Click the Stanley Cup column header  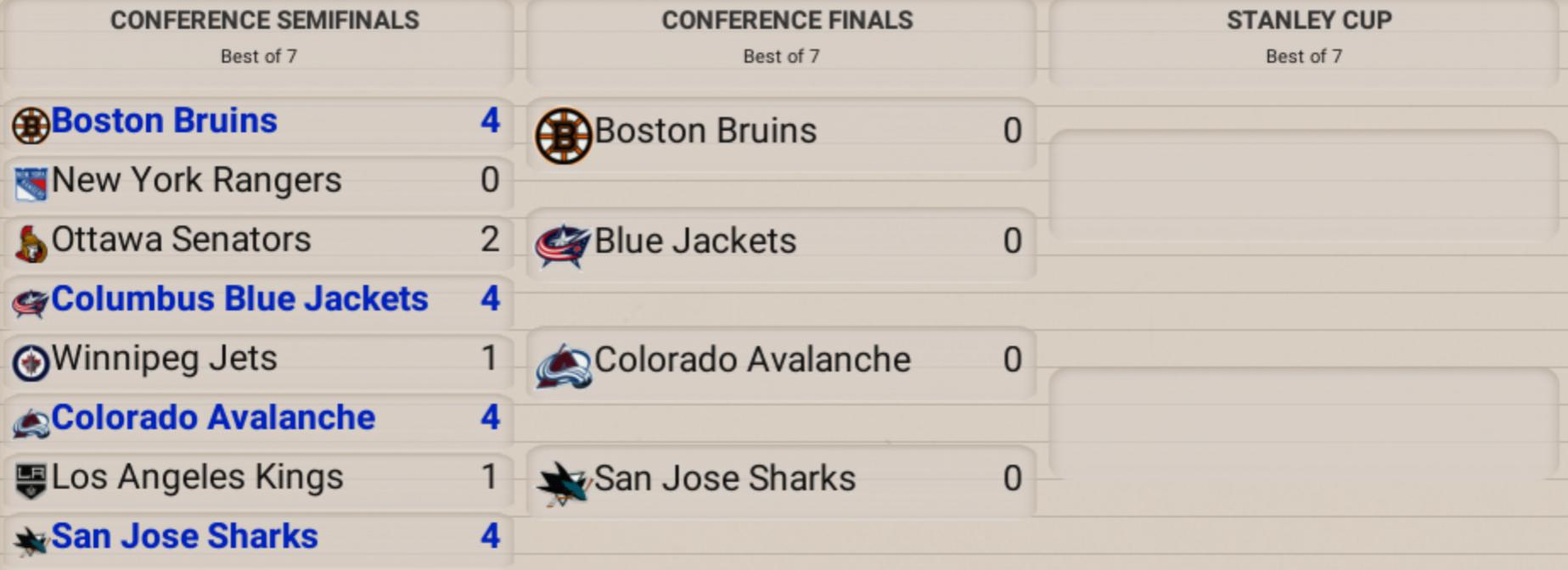click(1308, 20)
